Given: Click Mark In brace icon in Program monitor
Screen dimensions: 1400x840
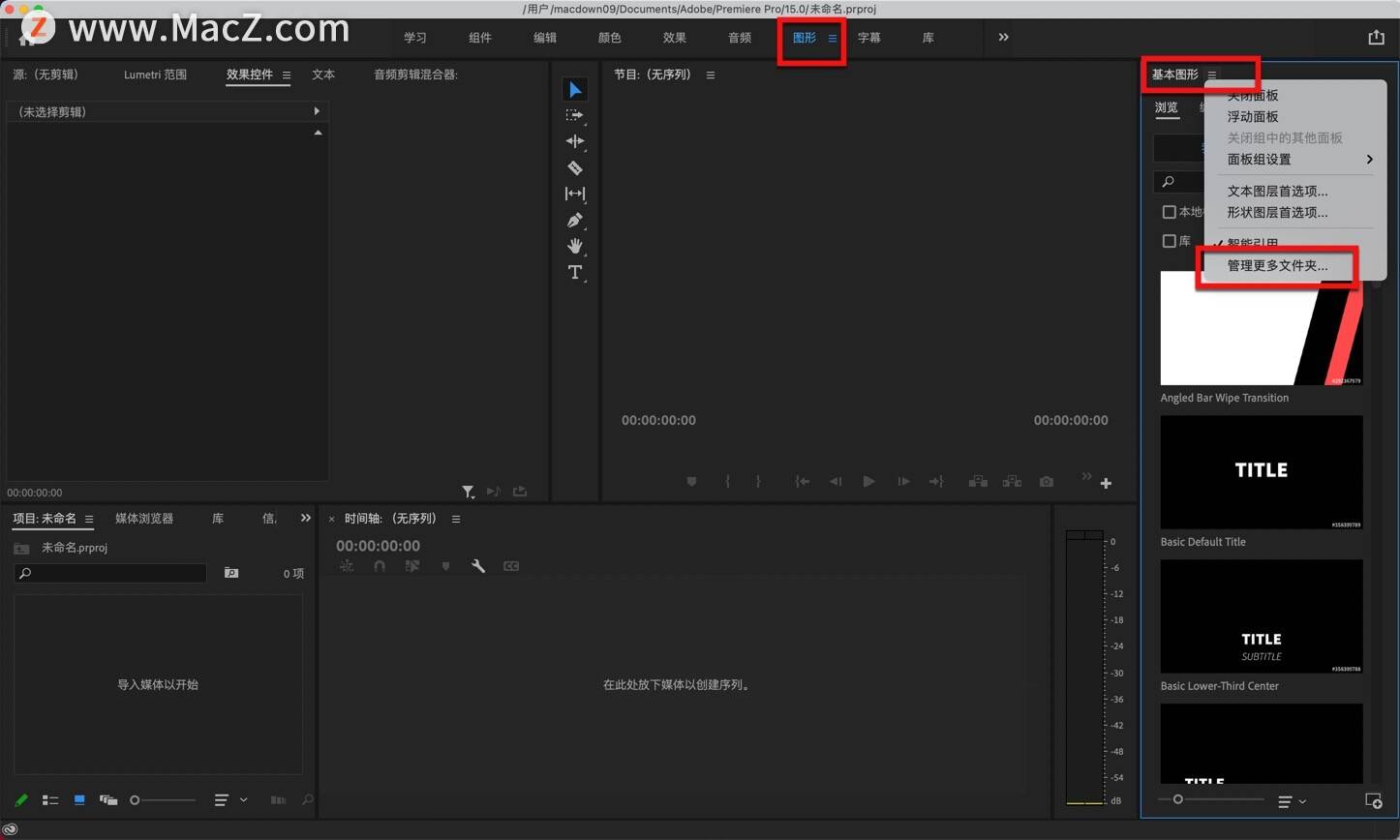Looking at the screenshot, I should coord(727,482).
